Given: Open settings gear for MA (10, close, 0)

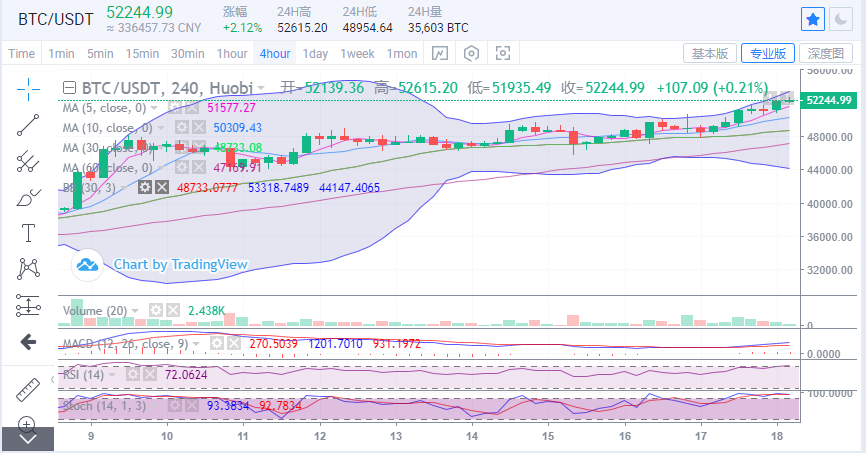Looking at the screenshot, I should pos(182,128).
